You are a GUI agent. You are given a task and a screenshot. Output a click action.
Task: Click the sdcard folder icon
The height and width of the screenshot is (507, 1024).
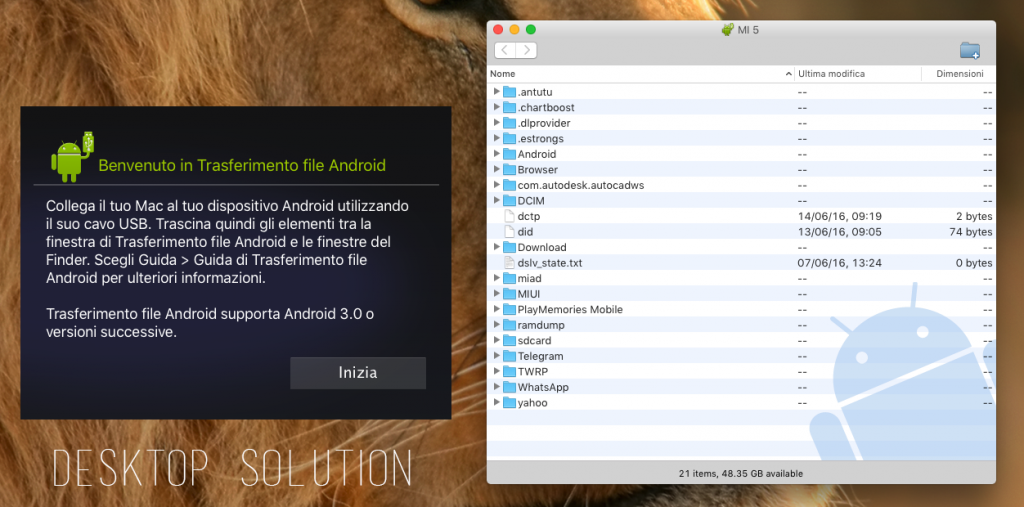pos(509,340)
